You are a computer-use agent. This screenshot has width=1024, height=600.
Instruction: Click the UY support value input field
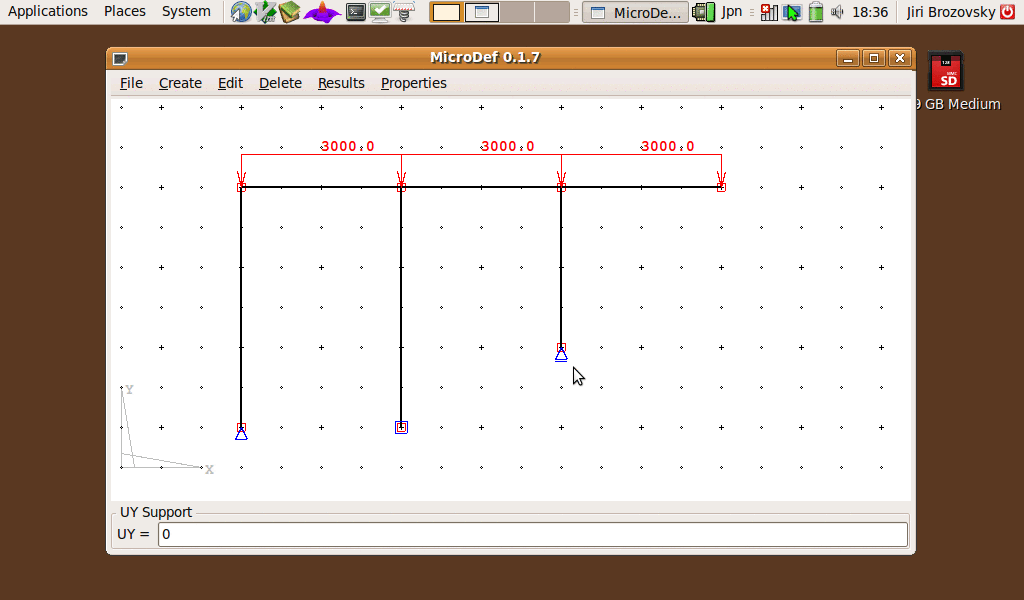coord(532,534)
